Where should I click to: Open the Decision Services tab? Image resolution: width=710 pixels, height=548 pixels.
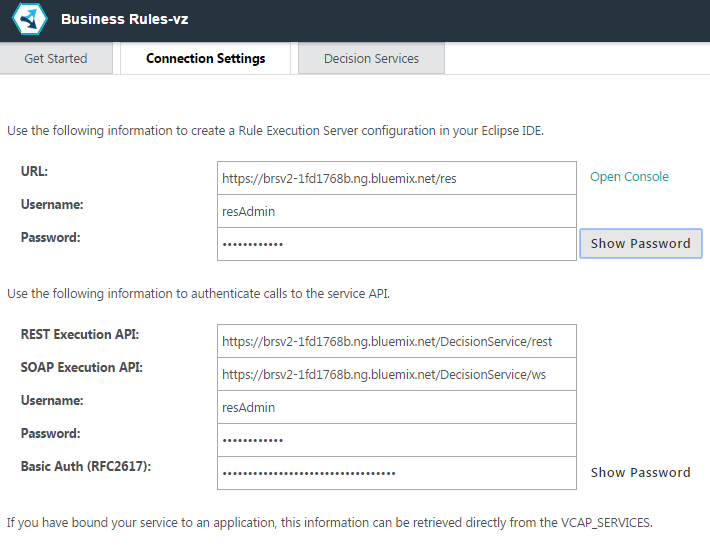[x=371, y=58]
